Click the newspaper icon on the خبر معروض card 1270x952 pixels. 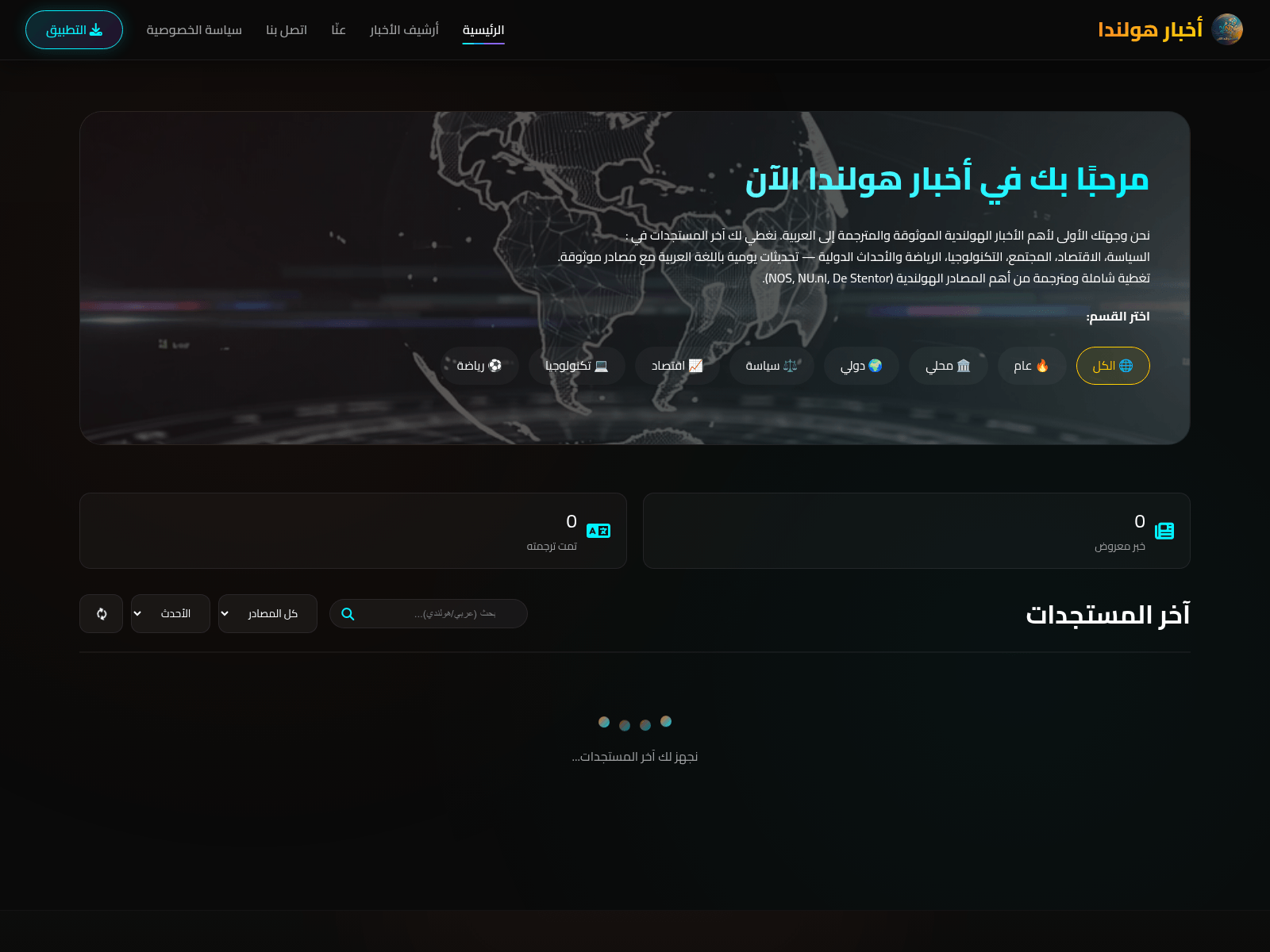[x=1164, y=531]
